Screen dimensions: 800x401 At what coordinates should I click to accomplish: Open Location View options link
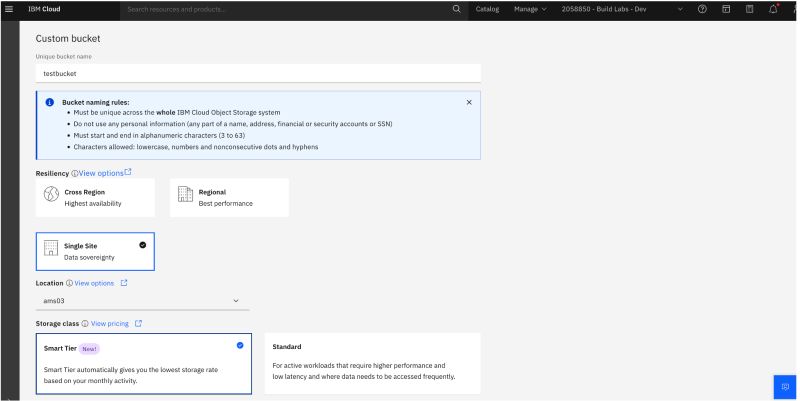[94, 283]
